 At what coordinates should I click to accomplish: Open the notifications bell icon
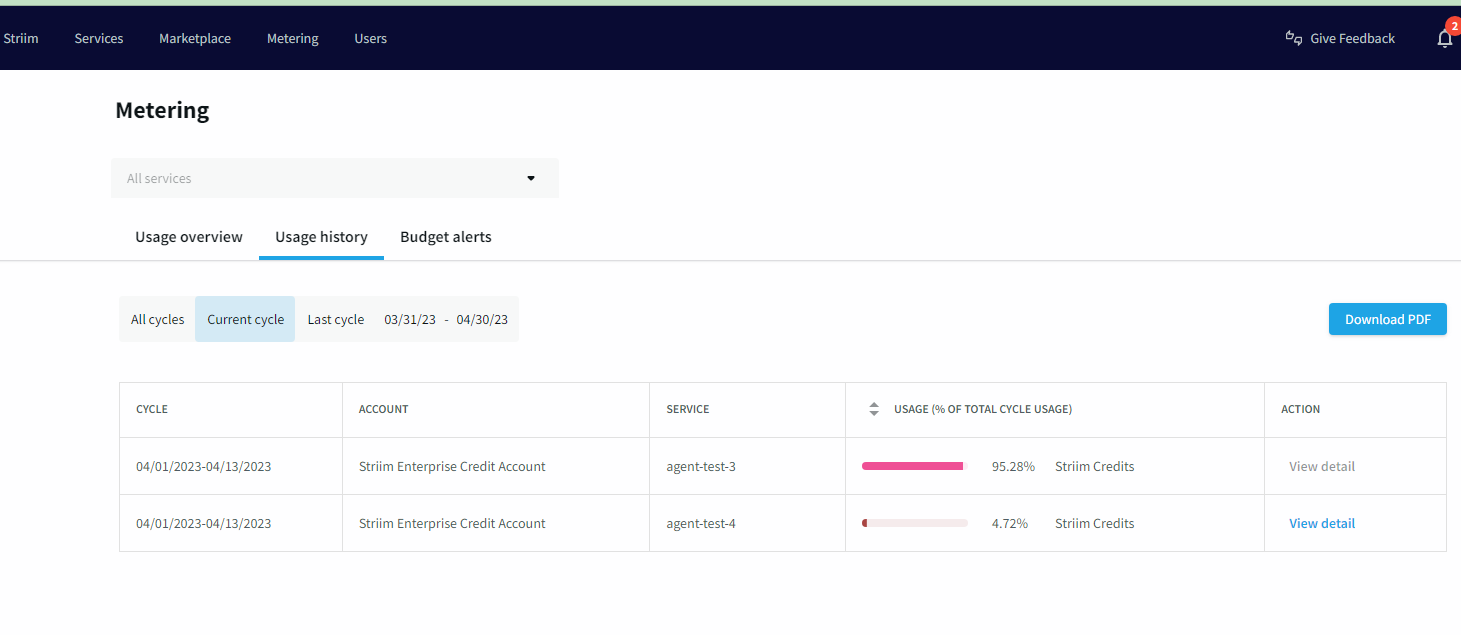[x=1444, y=39]
